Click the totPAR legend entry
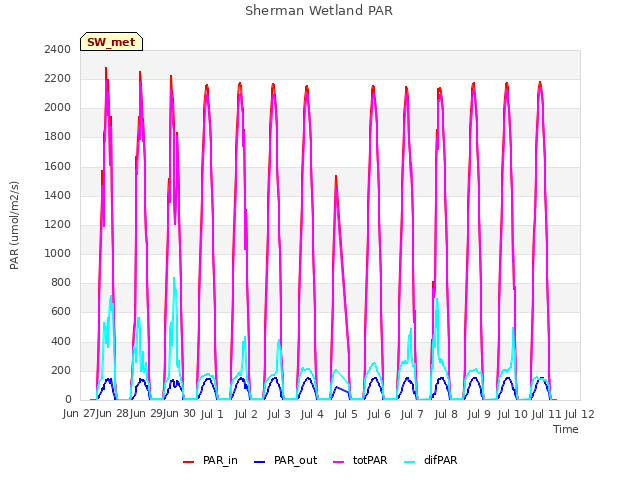 [x=360, y=460]
